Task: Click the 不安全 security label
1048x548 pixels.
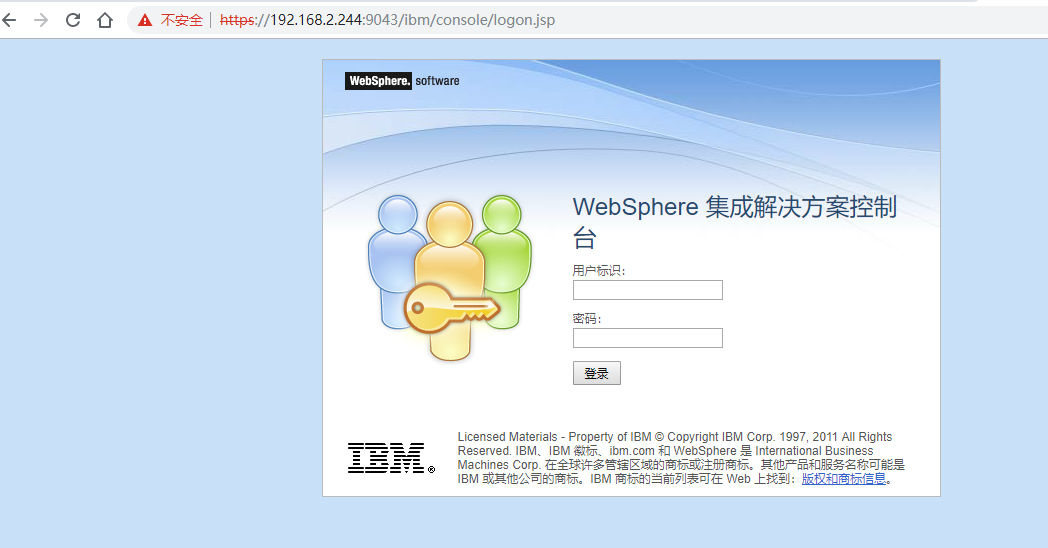Action: point(181,20)
